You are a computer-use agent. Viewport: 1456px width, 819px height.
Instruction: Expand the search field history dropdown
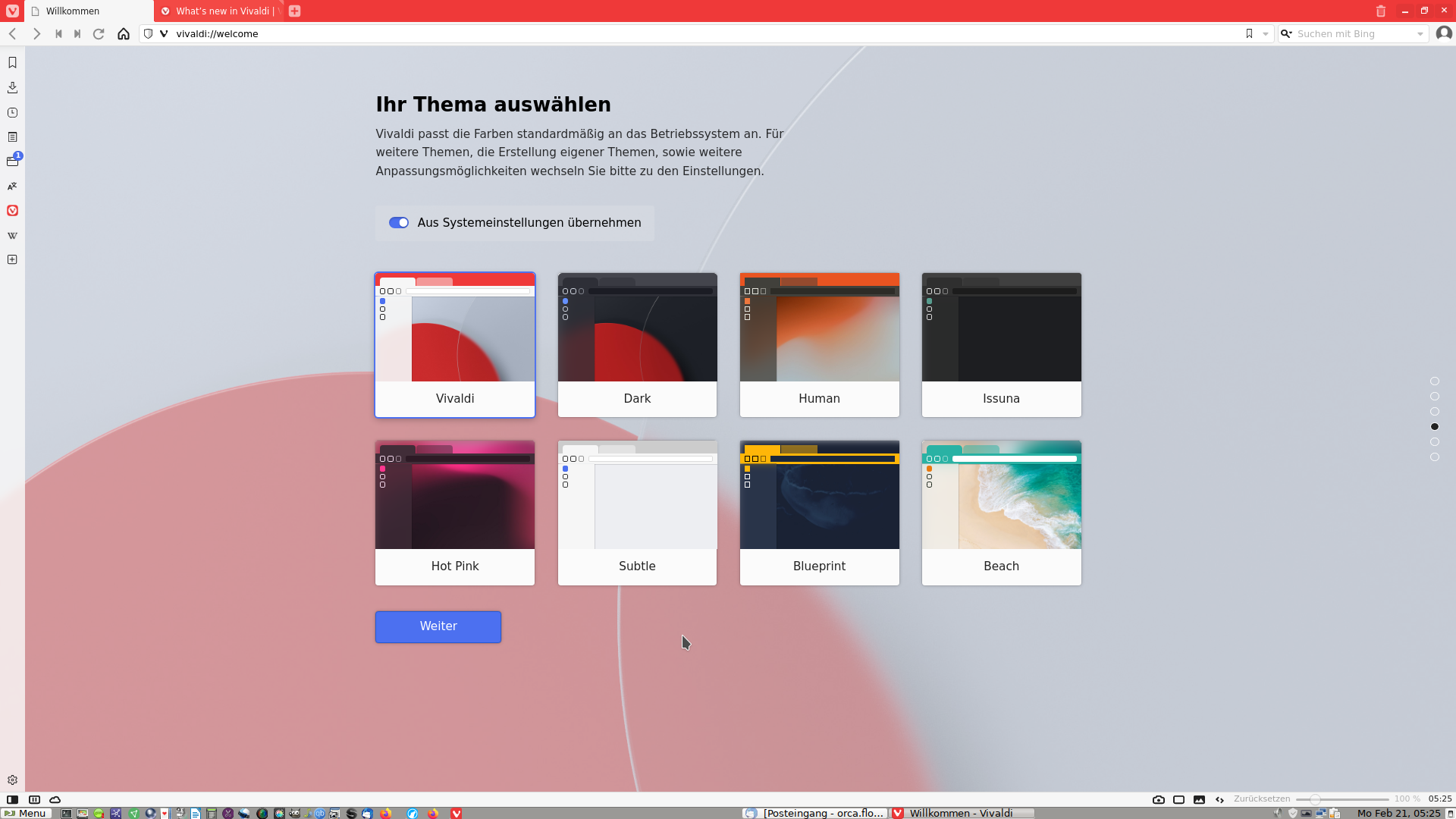(1420, 34)
